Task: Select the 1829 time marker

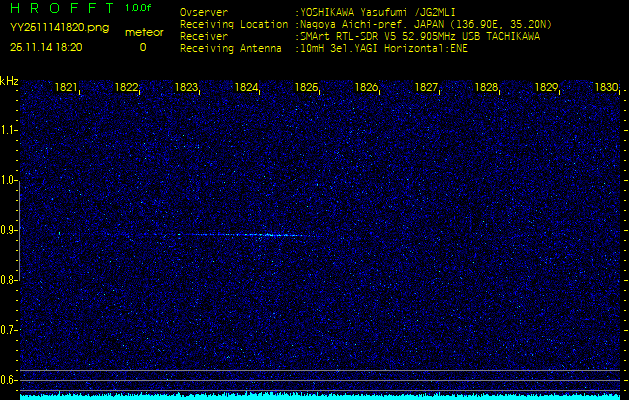Action: click(547, 88)
